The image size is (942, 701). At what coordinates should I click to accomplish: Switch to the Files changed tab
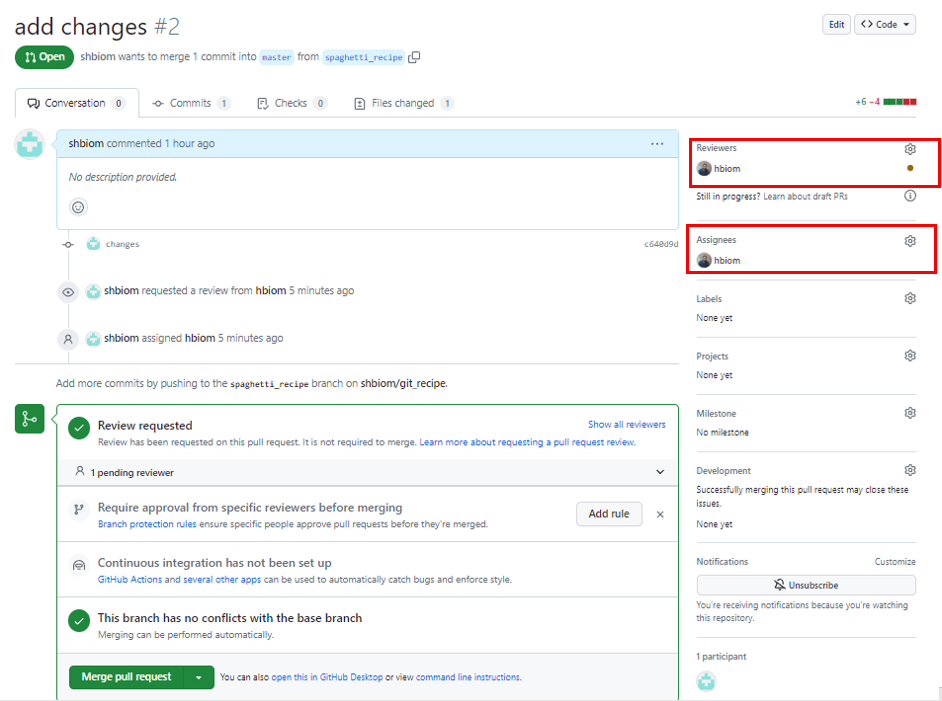pos(403,103)
